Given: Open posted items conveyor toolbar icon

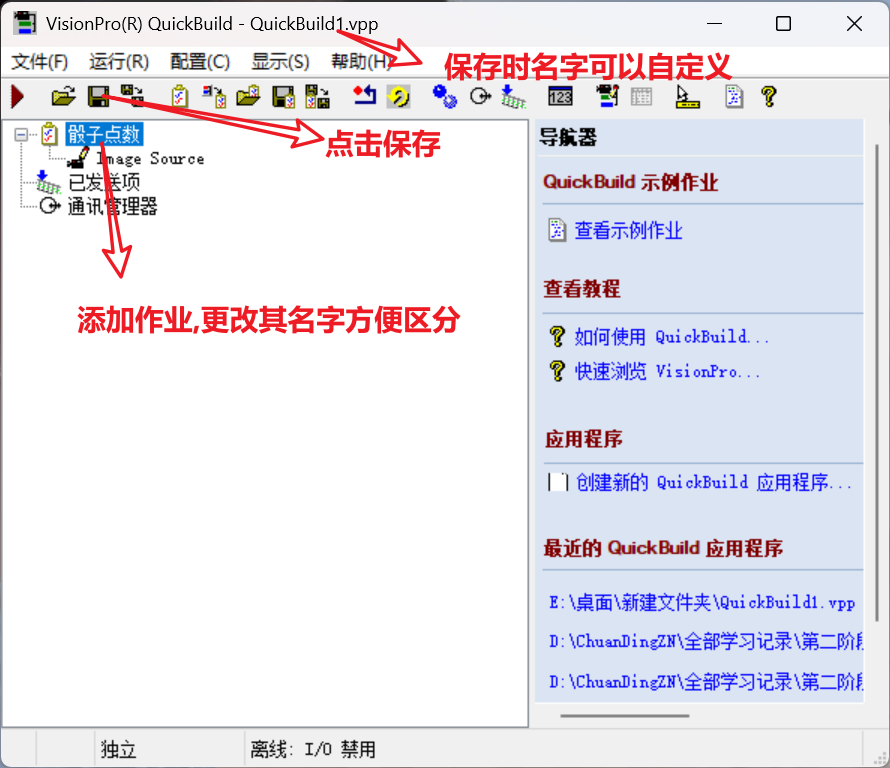Looking at the screenshot, I should [x=514, y=96].
